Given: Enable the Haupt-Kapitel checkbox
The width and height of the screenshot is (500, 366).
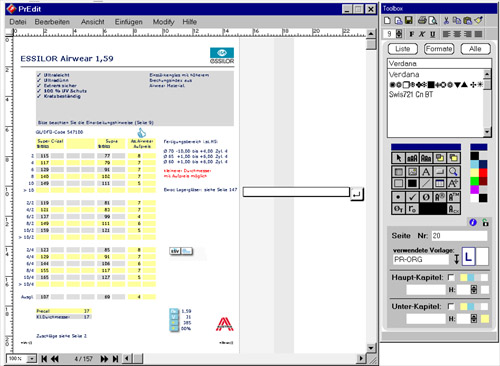Looking at the screenshot, I should tap(451, 277).
